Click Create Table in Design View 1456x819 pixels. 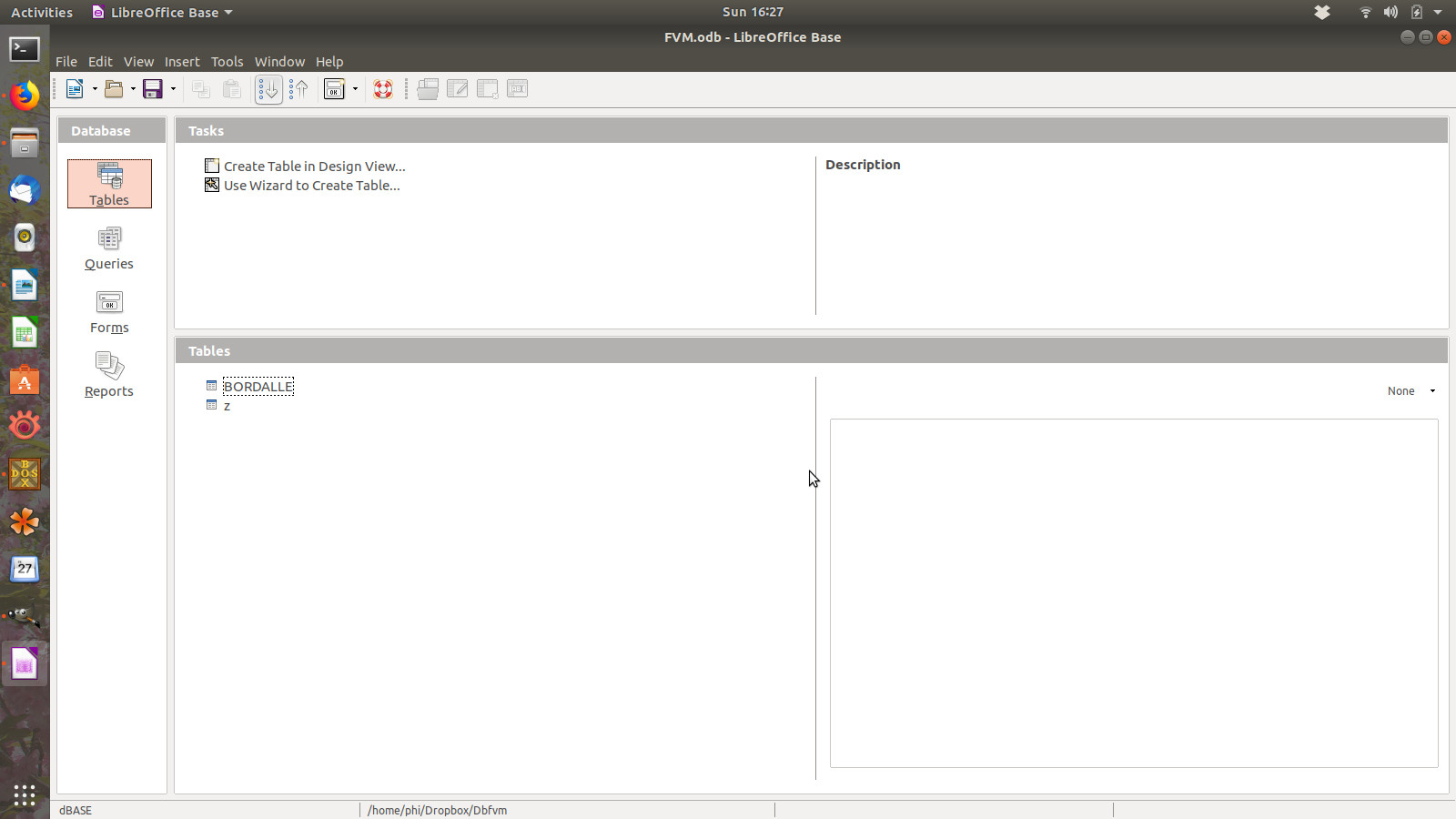click(x=314, y=166)
